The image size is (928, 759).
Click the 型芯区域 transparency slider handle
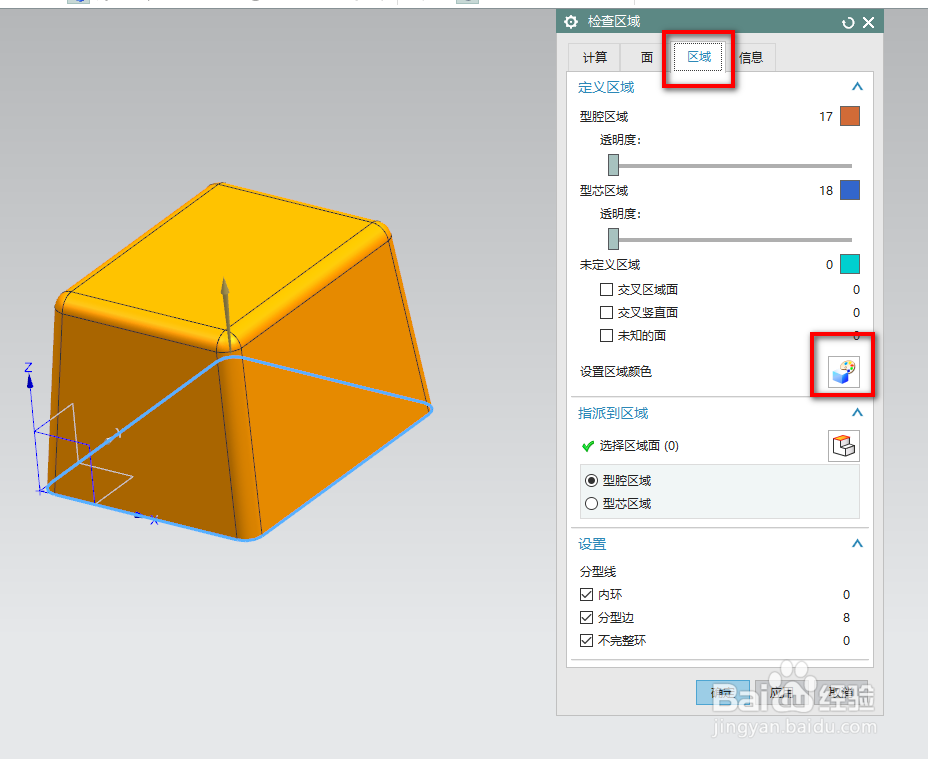(x=614, y=239)
